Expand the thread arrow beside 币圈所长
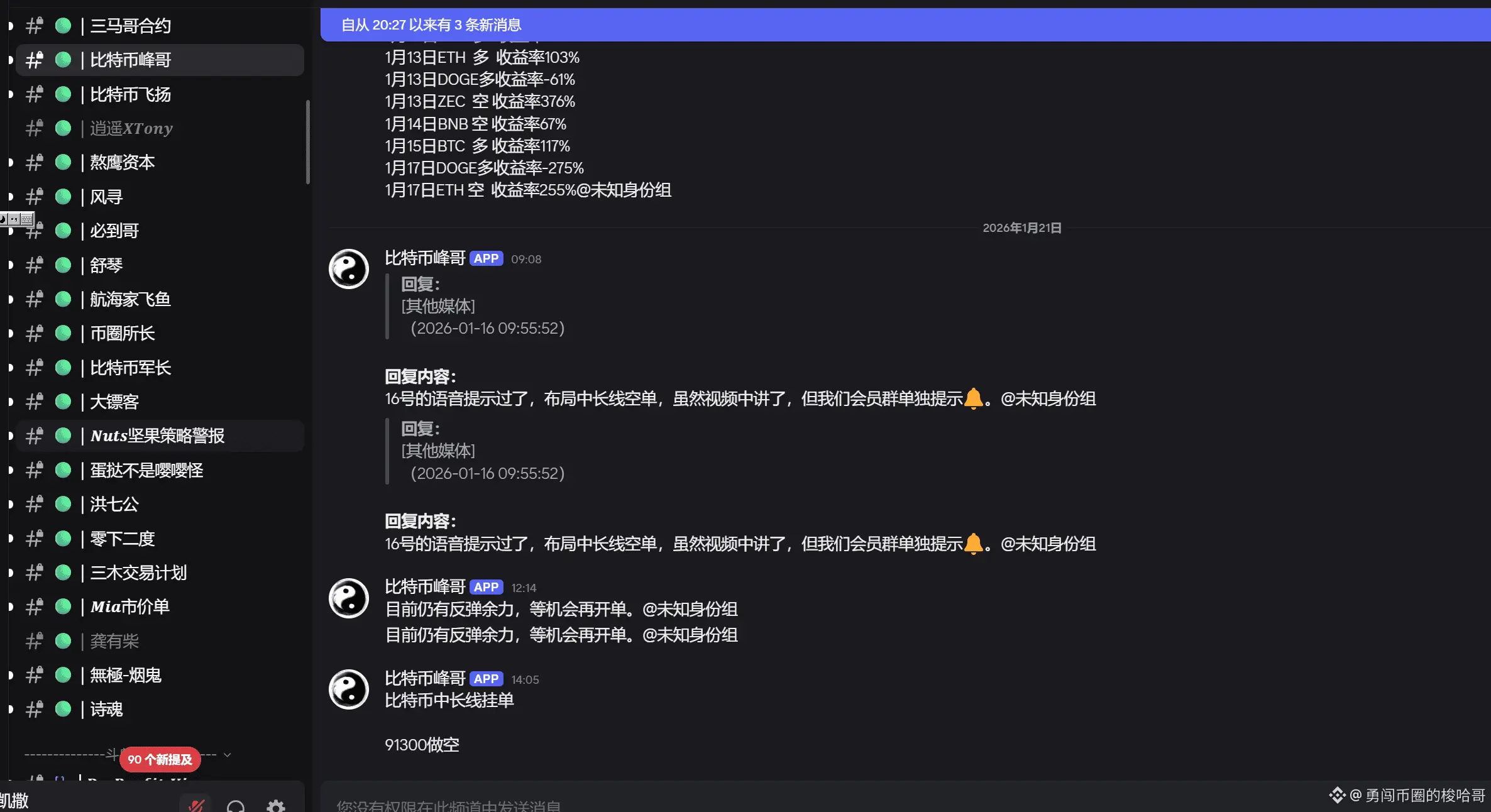This screenshot has width=1491, height=812. click(11, 333)
